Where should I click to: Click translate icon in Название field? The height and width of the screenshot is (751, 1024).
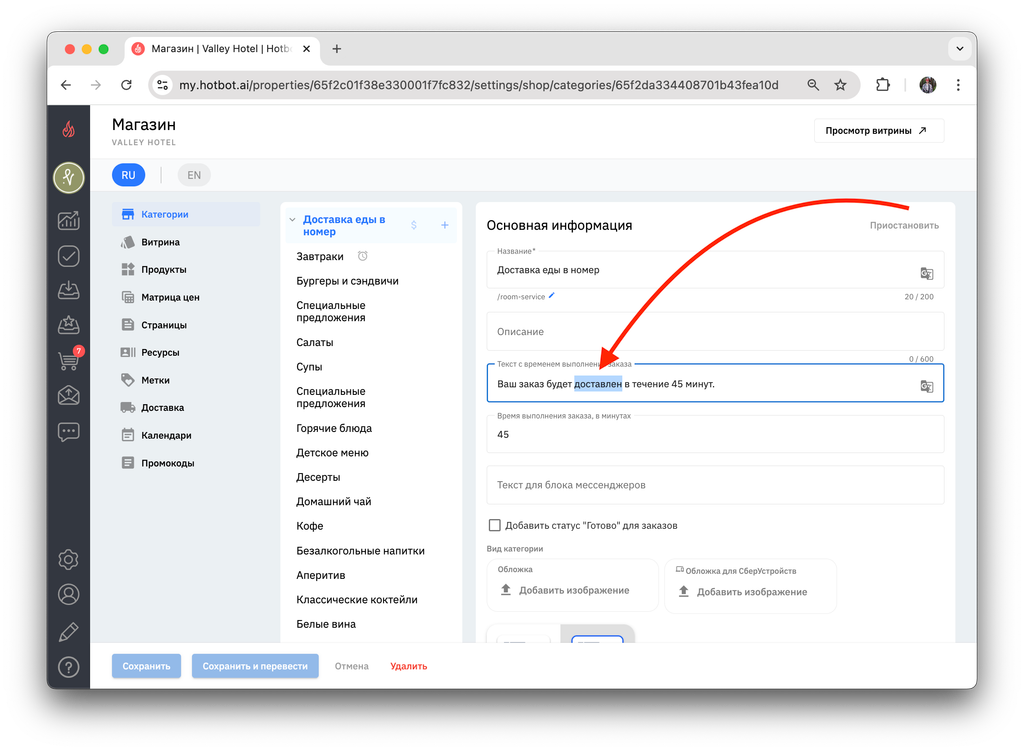coord(927,273)
